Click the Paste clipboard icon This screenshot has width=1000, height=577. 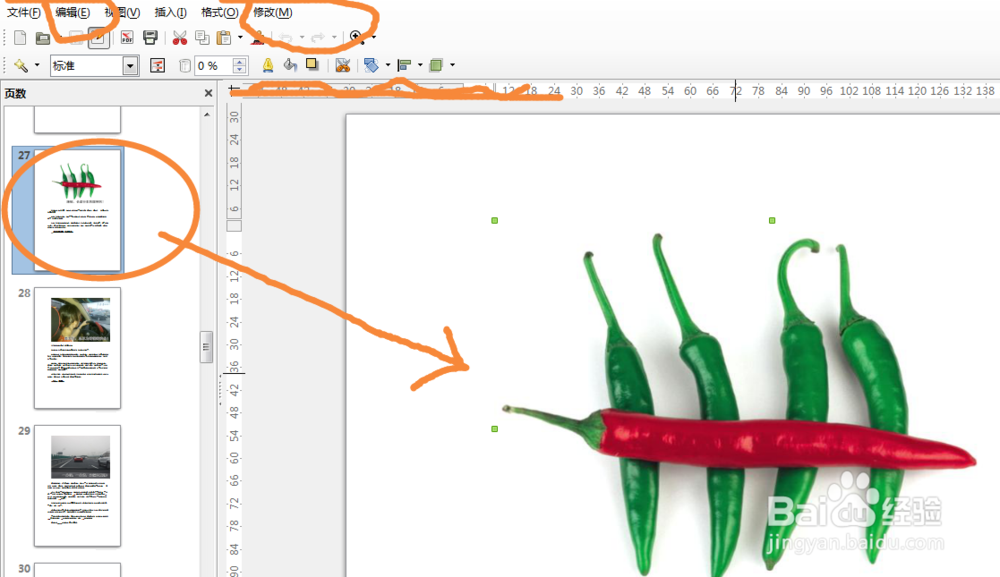tap(224, 38)
